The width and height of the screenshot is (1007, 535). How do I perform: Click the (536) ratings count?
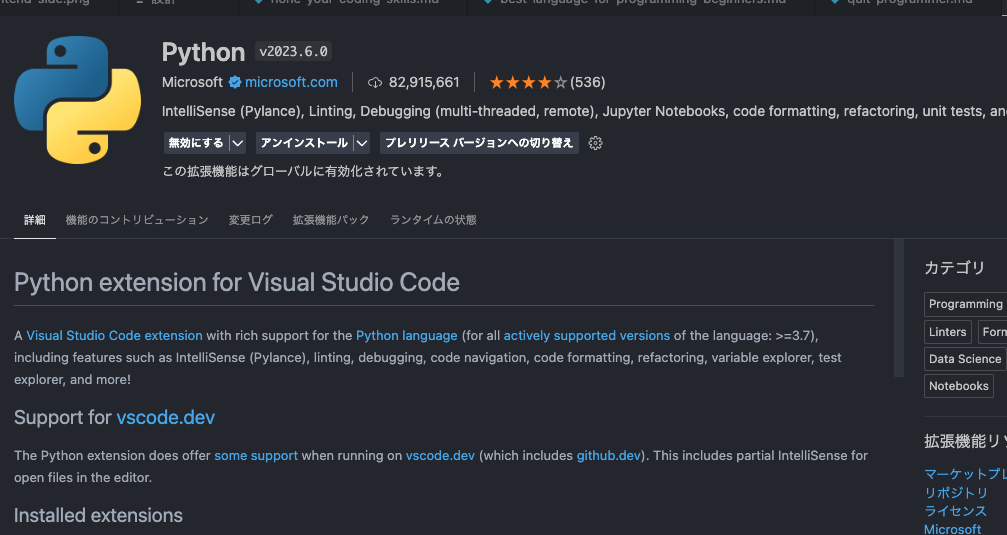588,82
